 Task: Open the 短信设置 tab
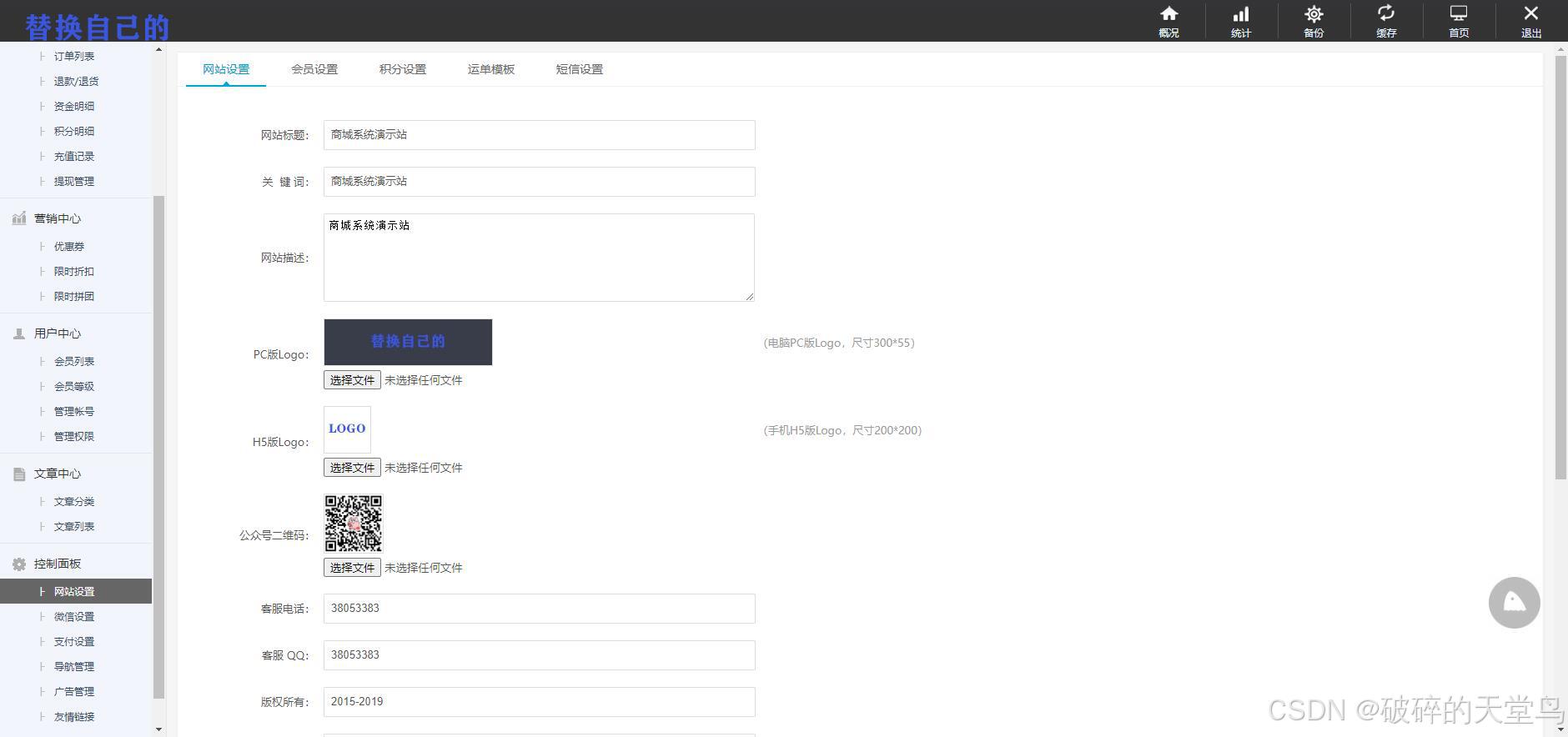tap(580, 69)
